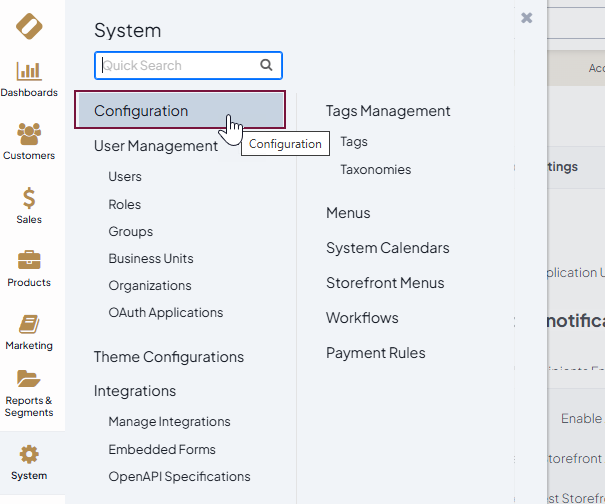Open Taxonomies under Tags Management

(x=375, y=170)
